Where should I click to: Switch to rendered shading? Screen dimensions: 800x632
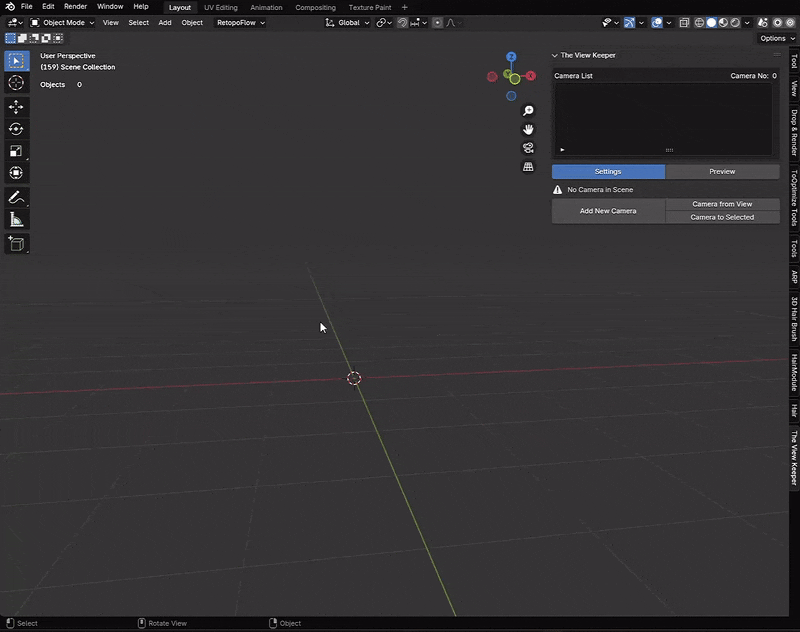coord(735,22)
